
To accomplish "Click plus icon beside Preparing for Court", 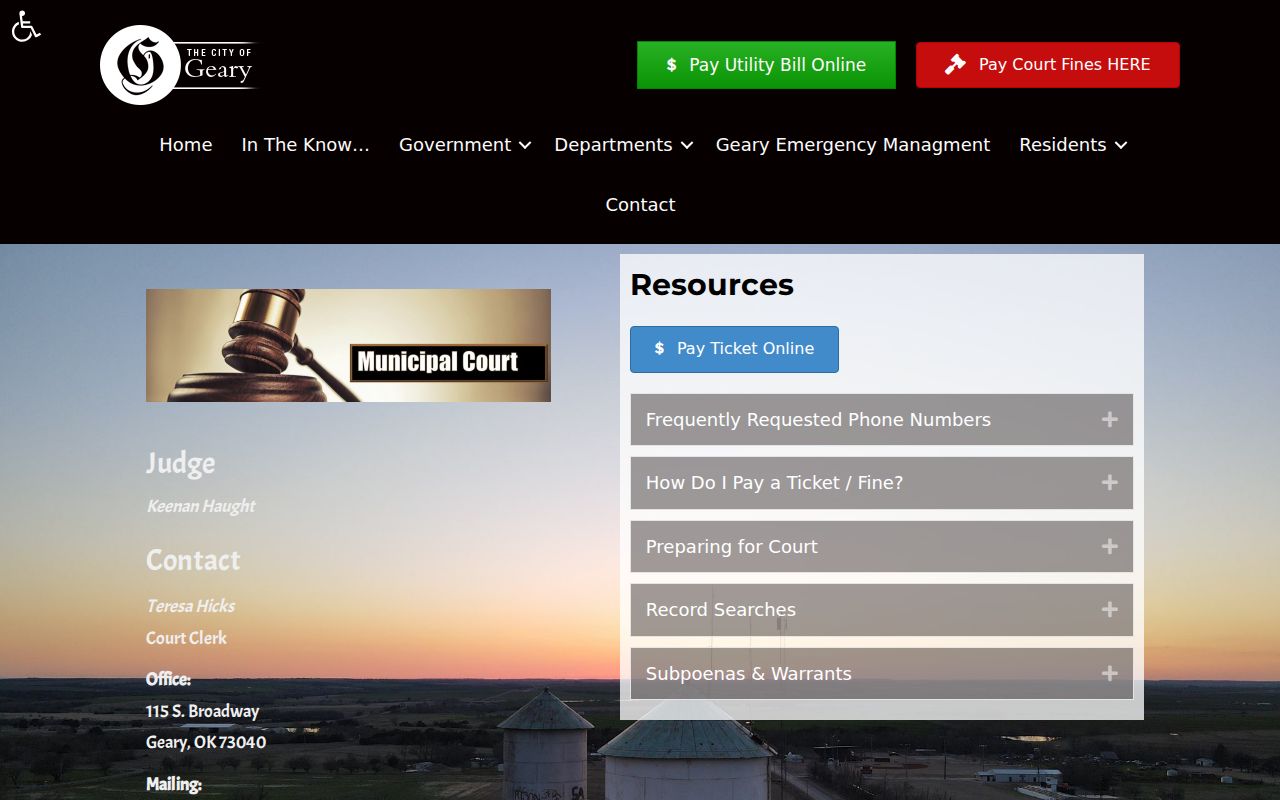I will [x=1109, y=547].
